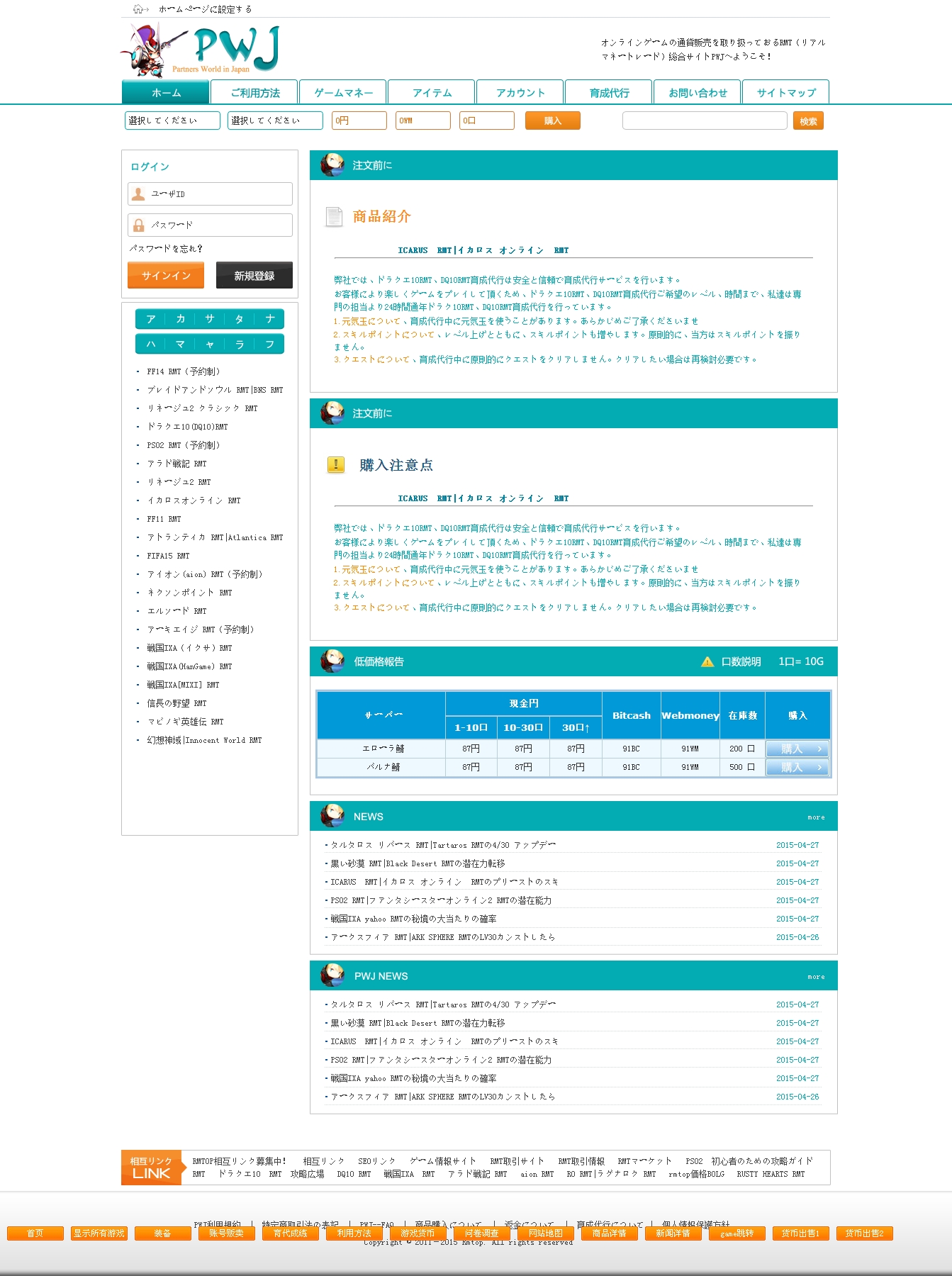The width and height of the screenshot is (952, 1276).
Task: Open ドラクエ10(DQ10)RMT link
Action: [x=187, y=427]
